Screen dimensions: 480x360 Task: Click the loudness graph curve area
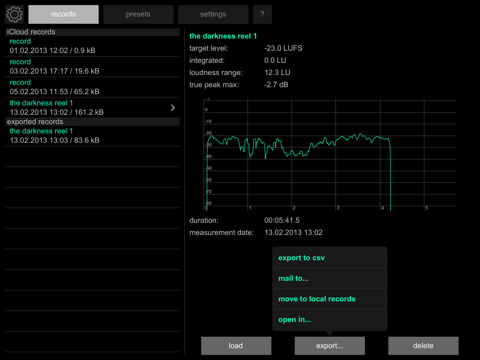coord(330,155)
